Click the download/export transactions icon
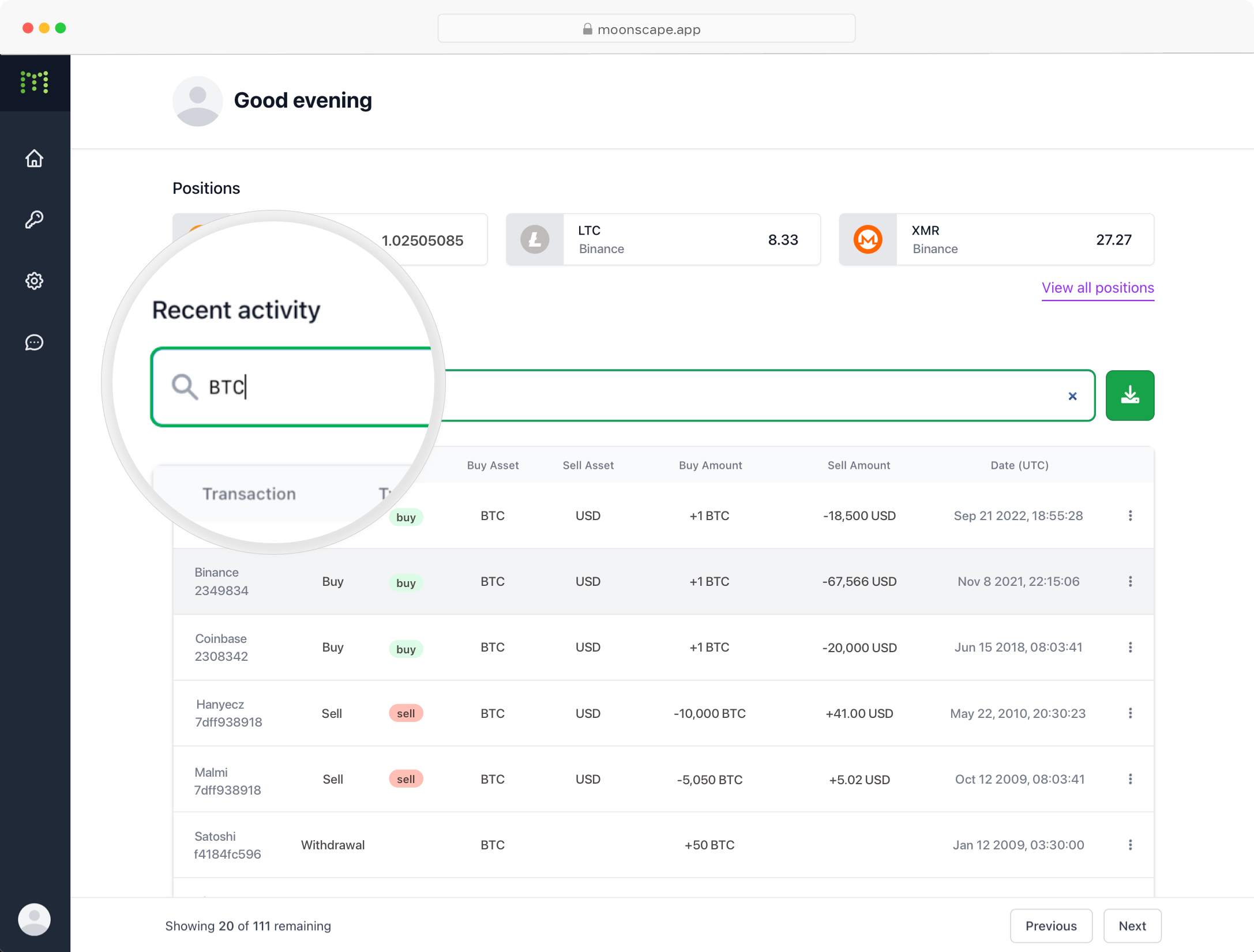 (1129, 395)
